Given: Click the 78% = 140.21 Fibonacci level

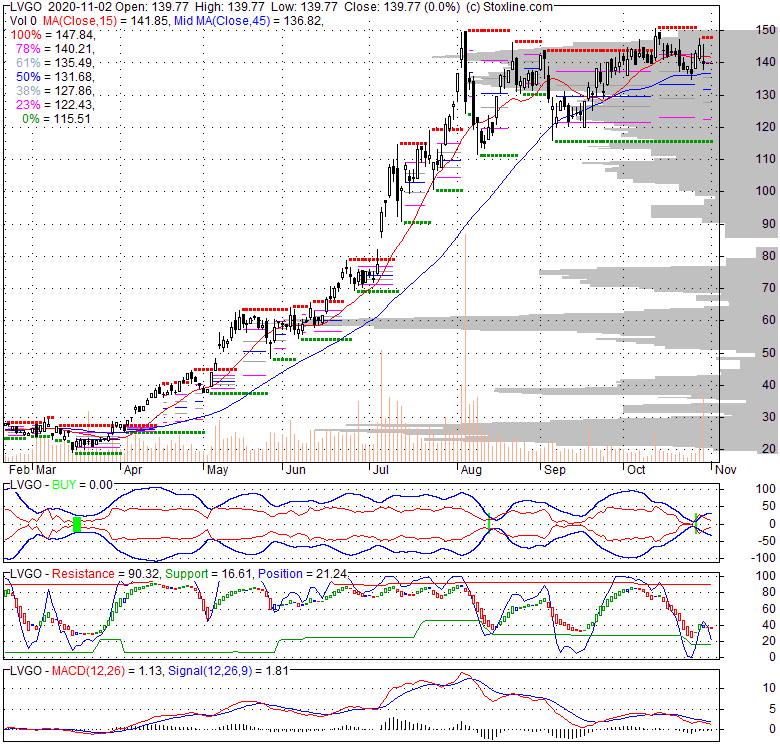Looking at the screenshot, I should point(55,49).
